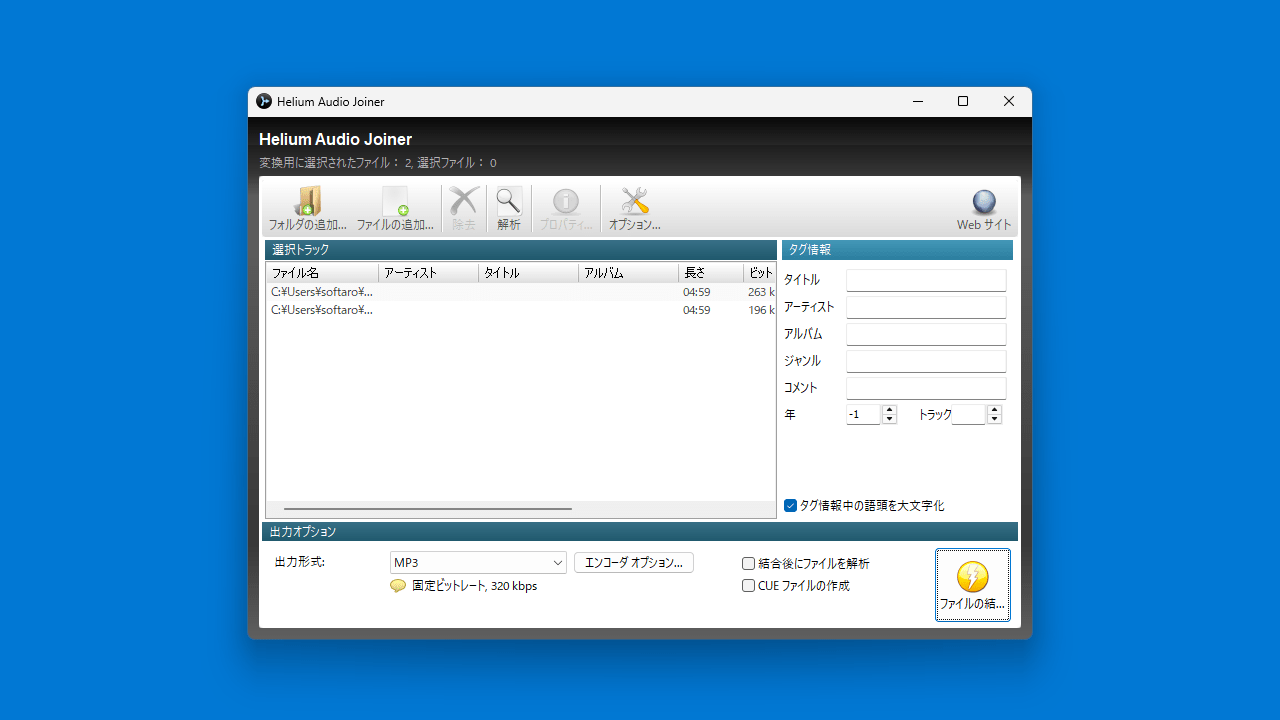
Task: Click the フォルダの追加 folder icon
Action: (308, 201)
